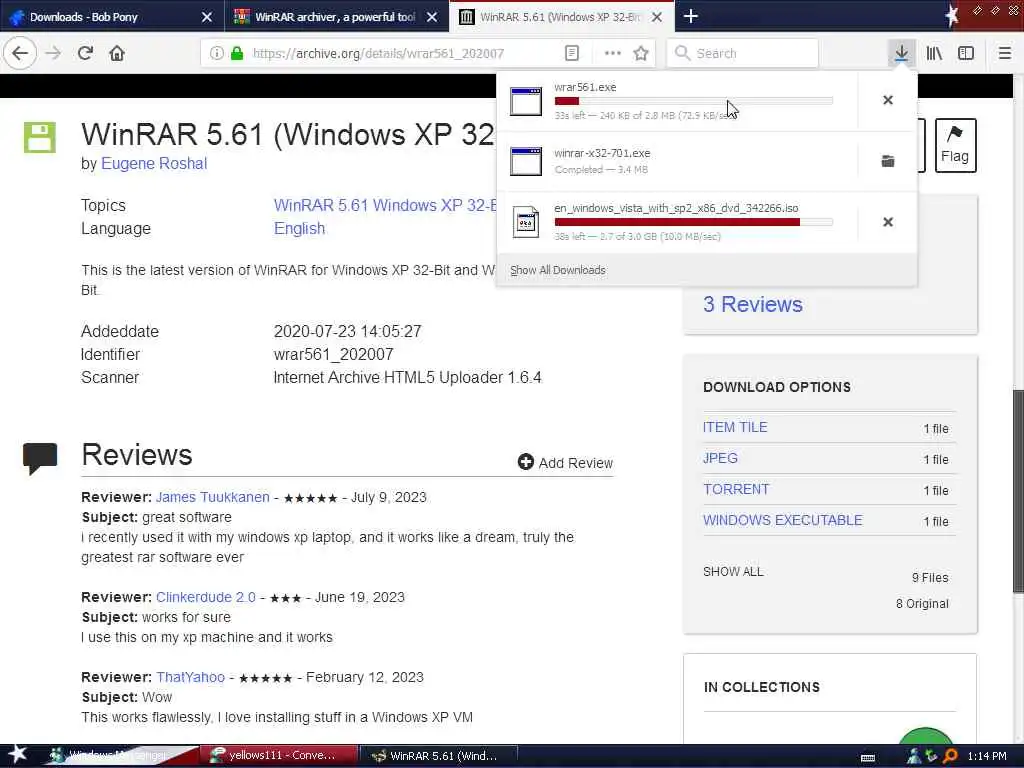Click the forward navigation arrow
The width and height of the screenshot is (1024, 768).
[54, 53]
